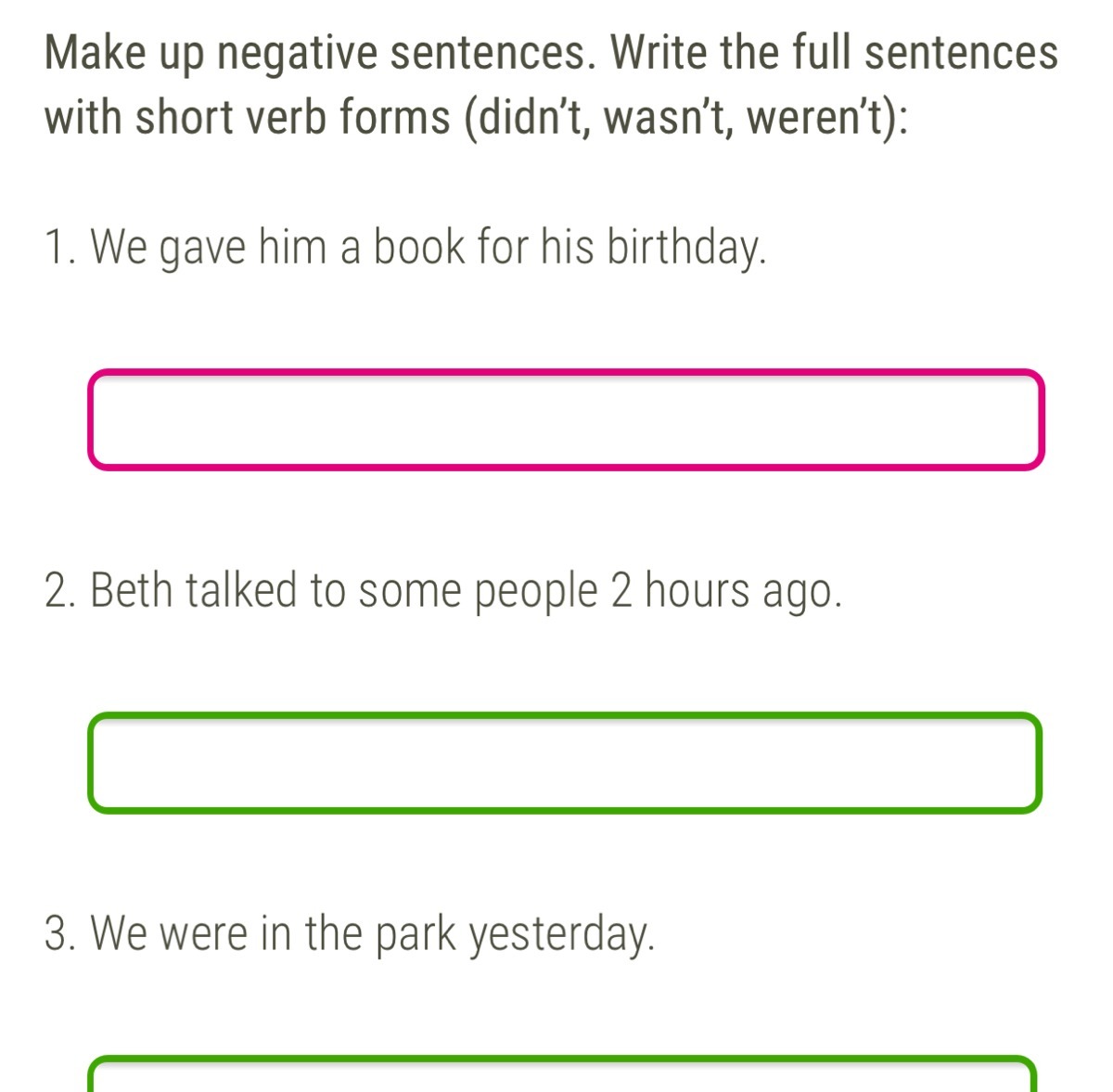Image resolution: width=1113 pixels, height=1092 pixels.
Task: Click the phrase "with short verb forms"
Action: point(247,118)
